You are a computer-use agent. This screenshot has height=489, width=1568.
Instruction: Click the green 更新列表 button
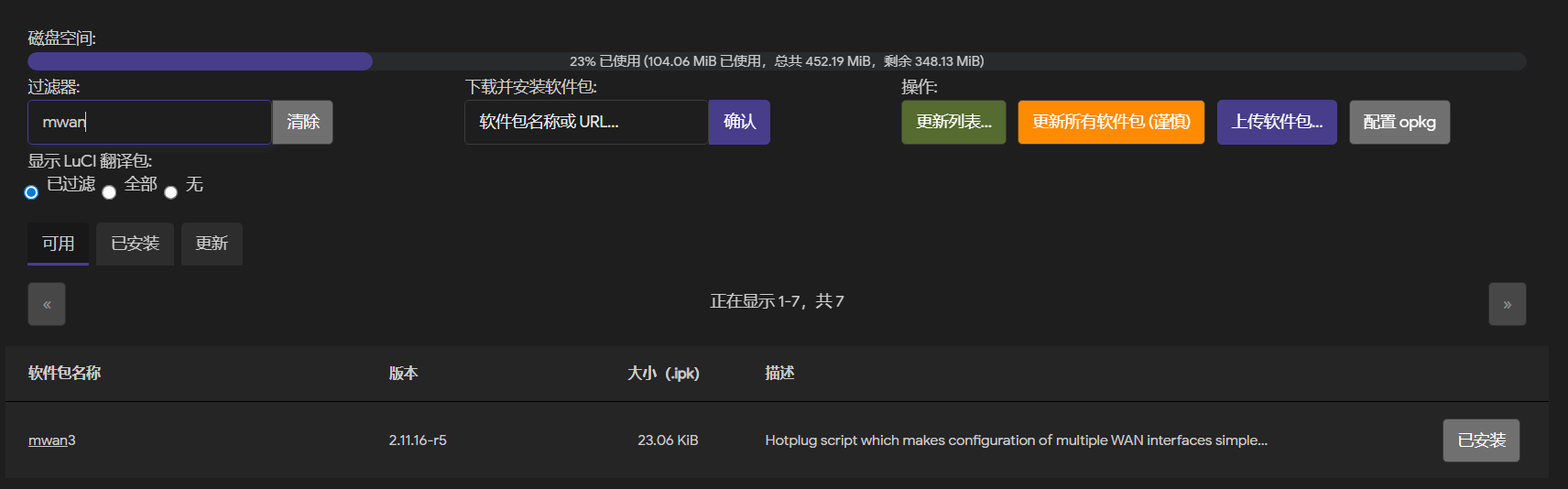(x=953, y=122)
